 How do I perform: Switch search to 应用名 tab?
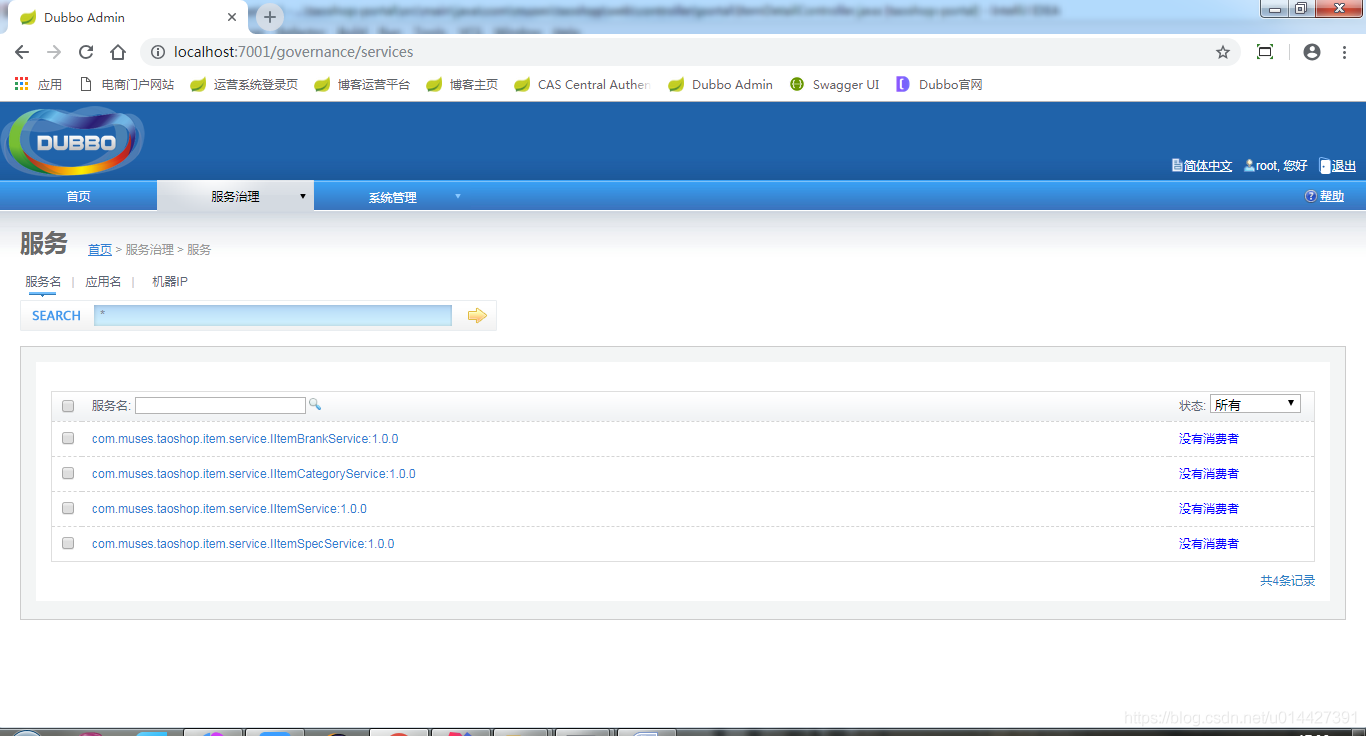[x=103, y=282]
